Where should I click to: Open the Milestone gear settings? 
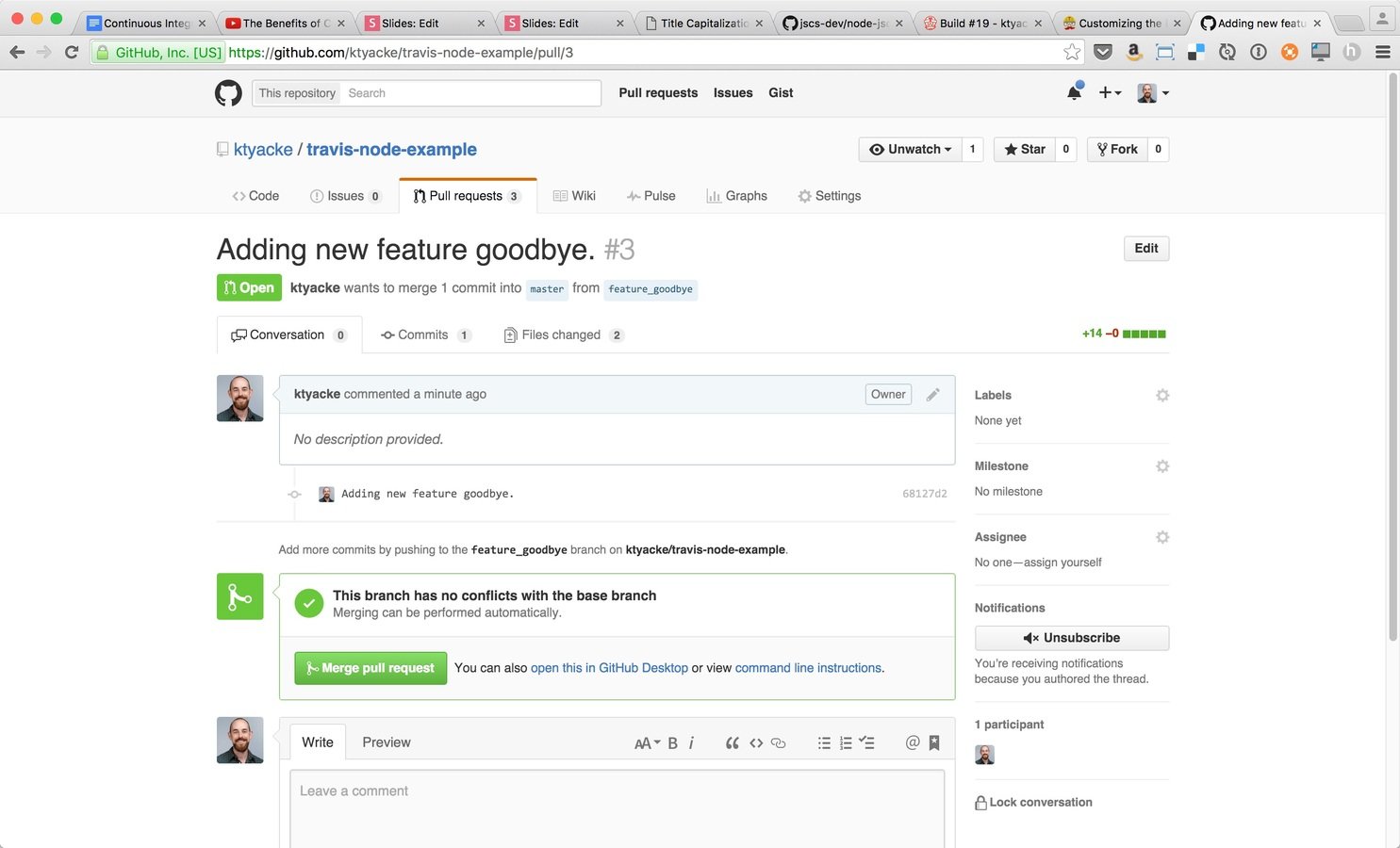(x=1162, y=465)
